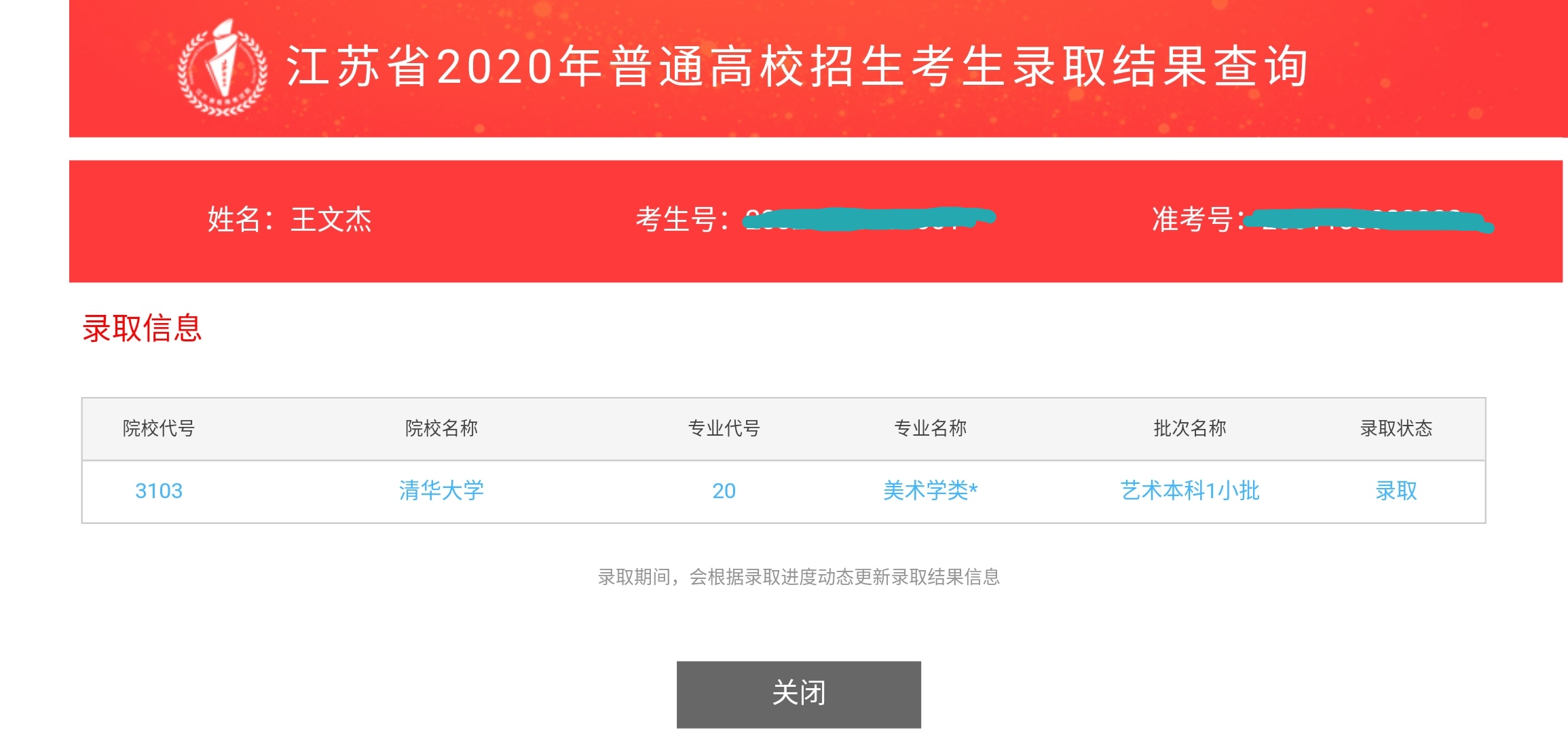
Task: Click the redacted 考生号 number field
Action: tap(869, 219)
